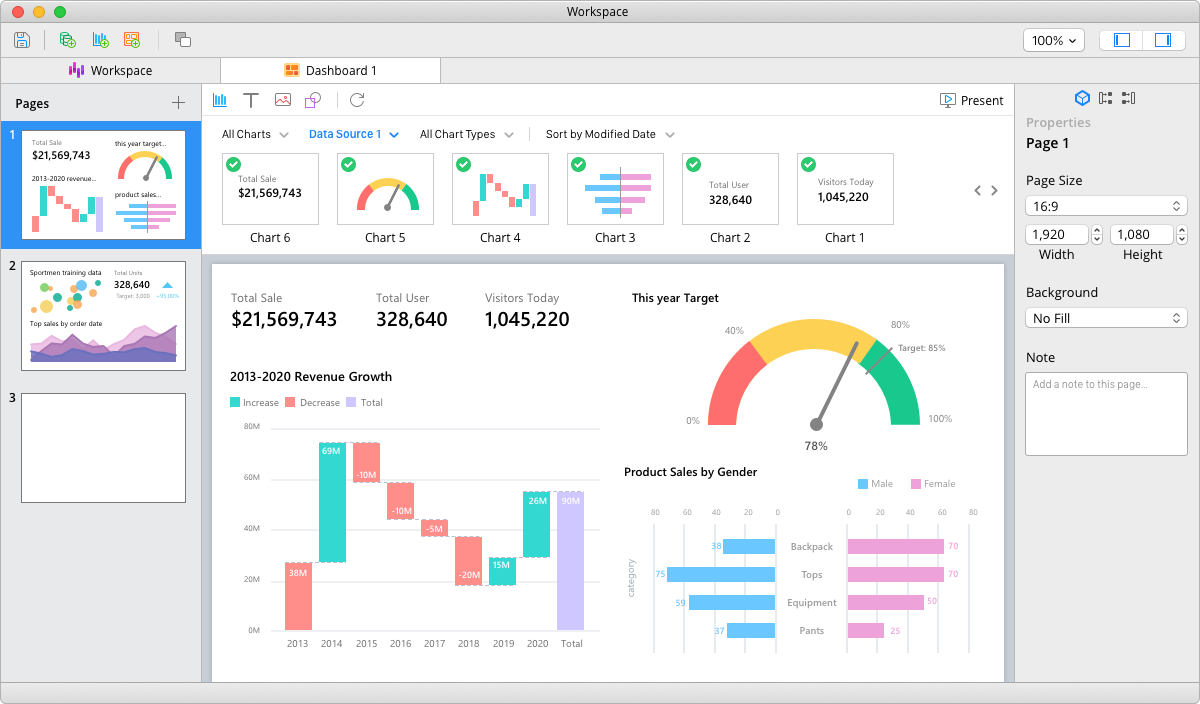The width and height of the screenshot is (1200, 704).
Task: Click the overlapping windows icon in toolbar
Action: click(182, 40)
